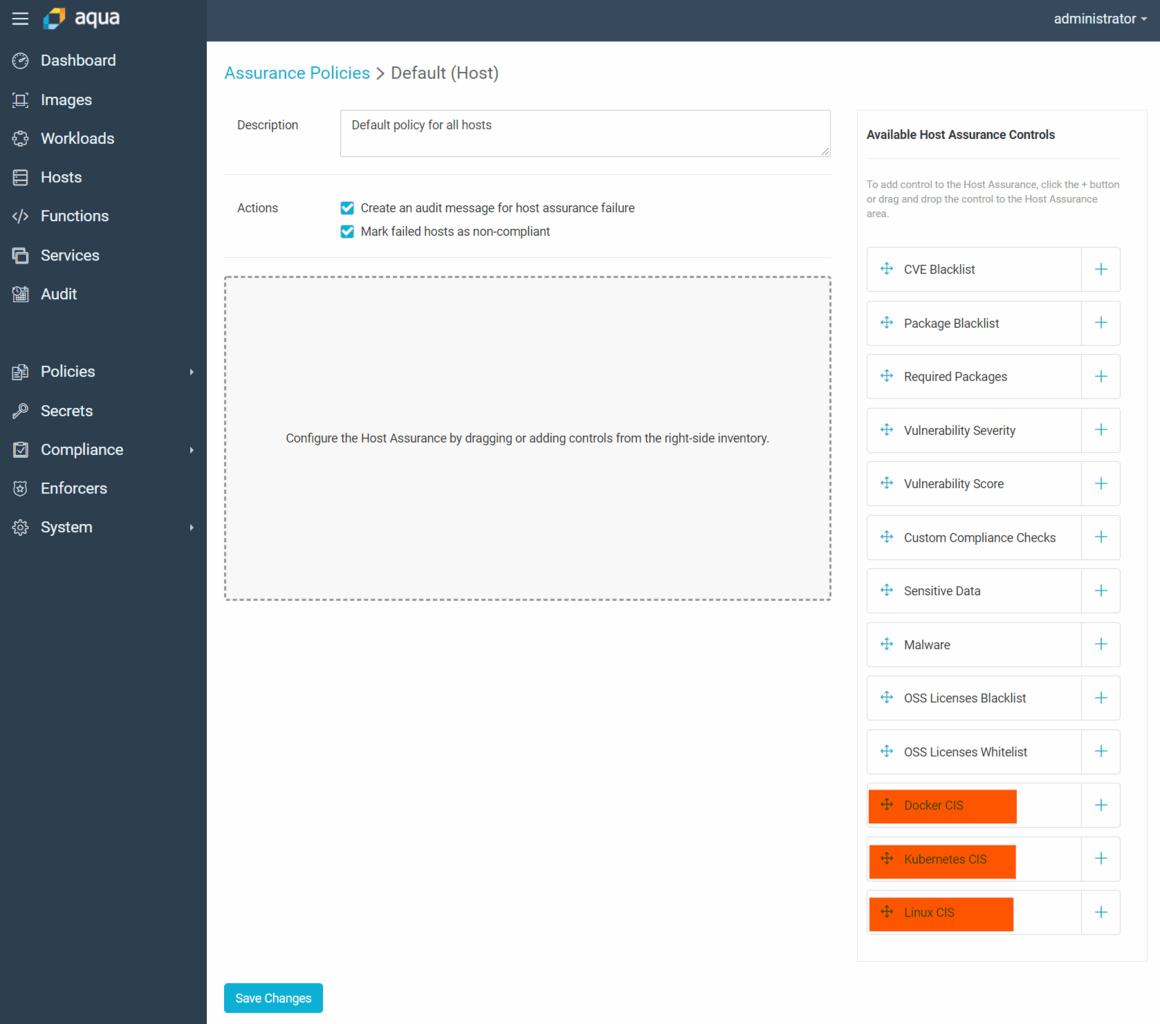Expand the System submenu arrow

coord(192,528)
